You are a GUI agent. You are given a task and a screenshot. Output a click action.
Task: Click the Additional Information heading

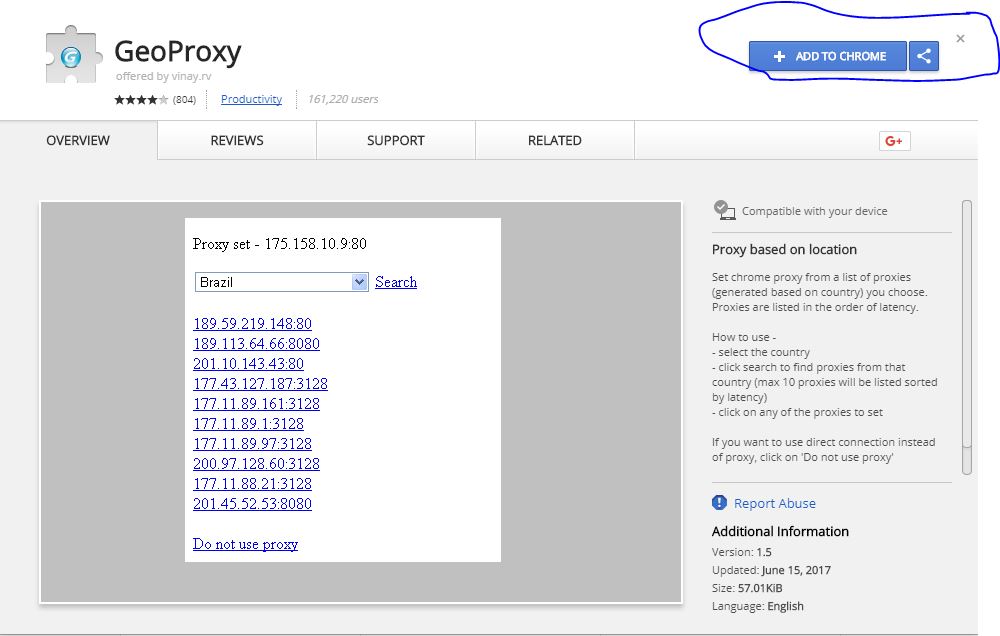[x=780, y=531]
